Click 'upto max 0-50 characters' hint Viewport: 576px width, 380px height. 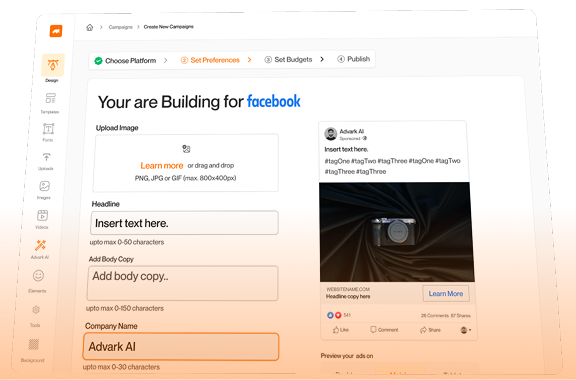[x=127, y=242]
